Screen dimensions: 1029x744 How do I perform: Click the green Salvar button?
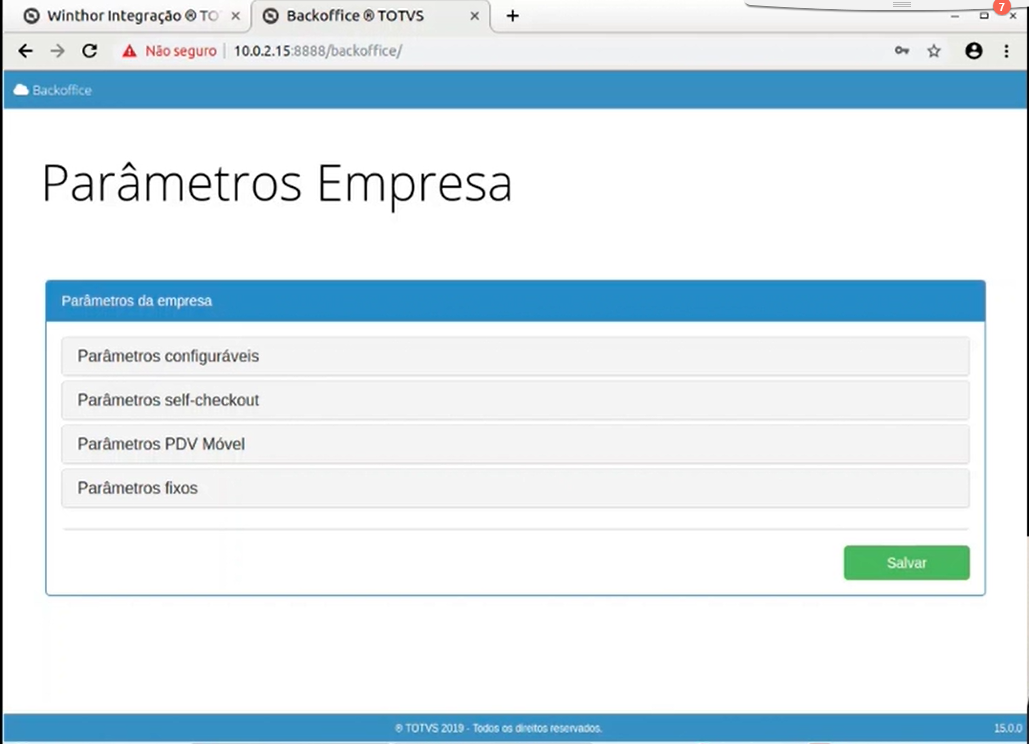point(906,563)
